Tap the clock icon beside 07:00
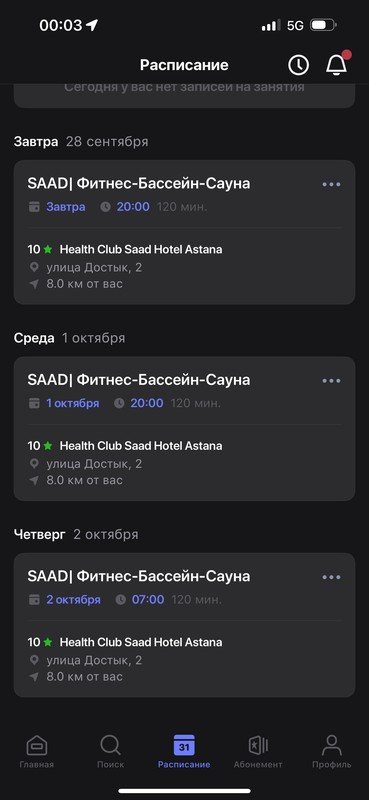Image resolution: width=369 pixels, height=800 pixels. (120, 599)
